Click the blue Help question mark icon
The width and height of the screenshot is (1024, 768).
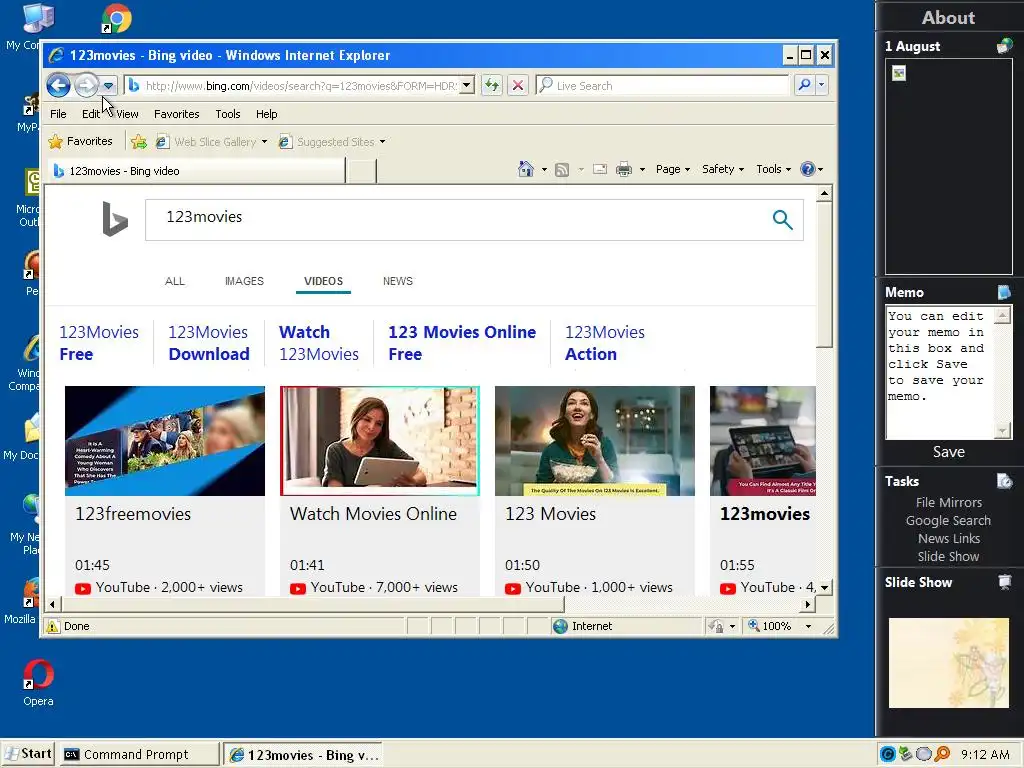(808, 169)
